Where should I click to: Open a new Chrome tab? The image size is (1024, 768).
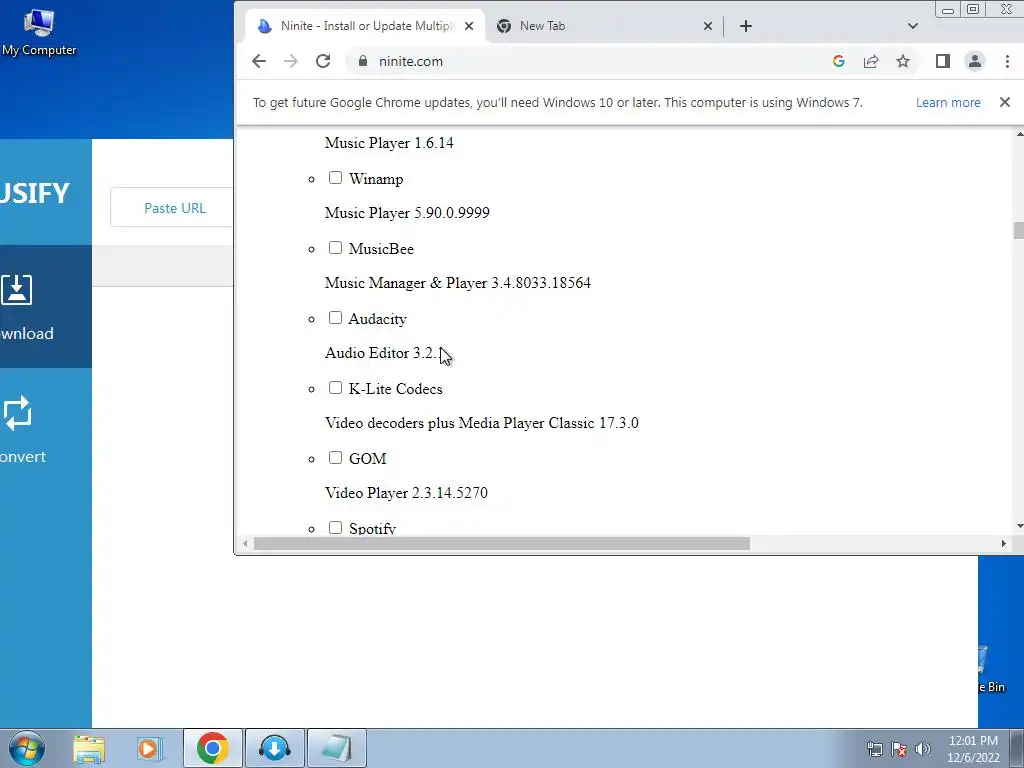click(746, 26)
